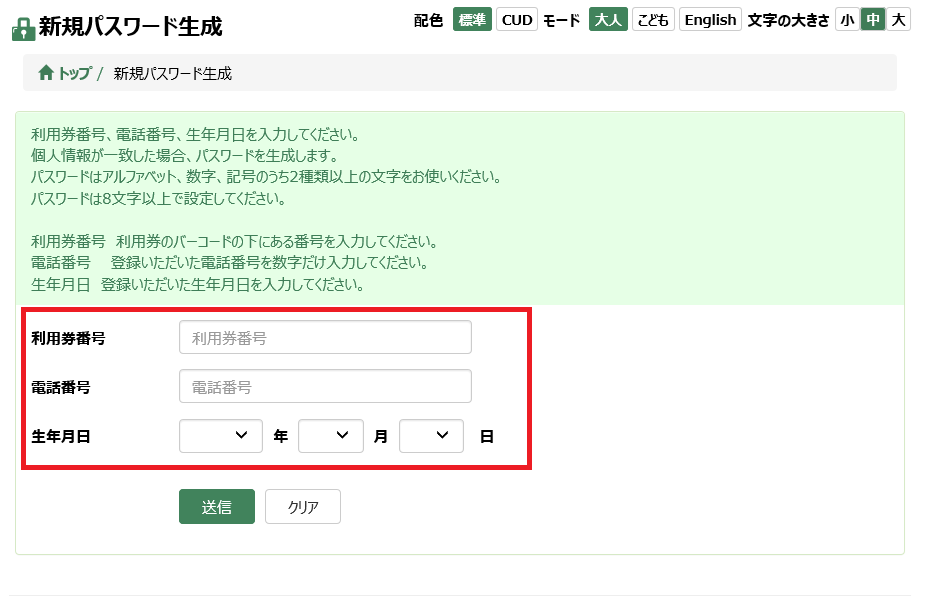Click the home icon in the breadcrumb

pyautogui.click(x=46, y=73)
